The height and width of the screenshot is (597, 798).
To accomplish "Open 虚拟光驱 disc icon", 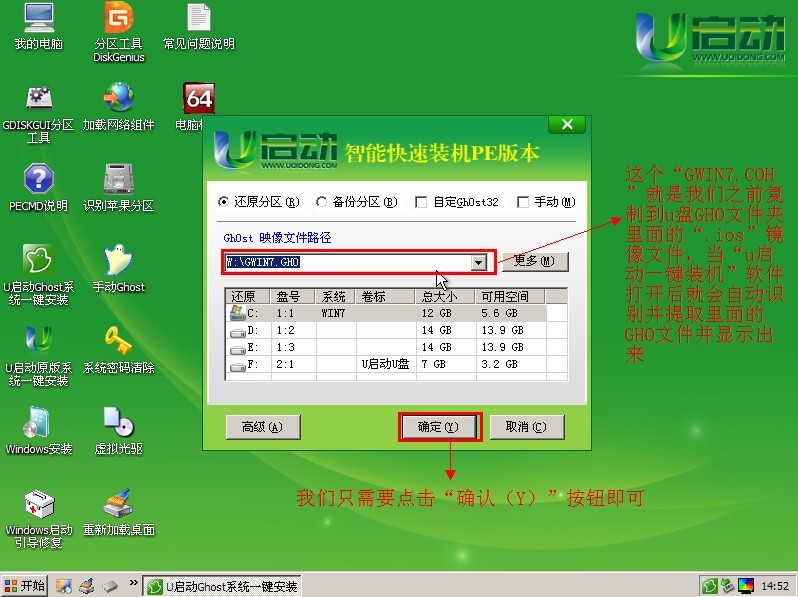I will (119, 431).
